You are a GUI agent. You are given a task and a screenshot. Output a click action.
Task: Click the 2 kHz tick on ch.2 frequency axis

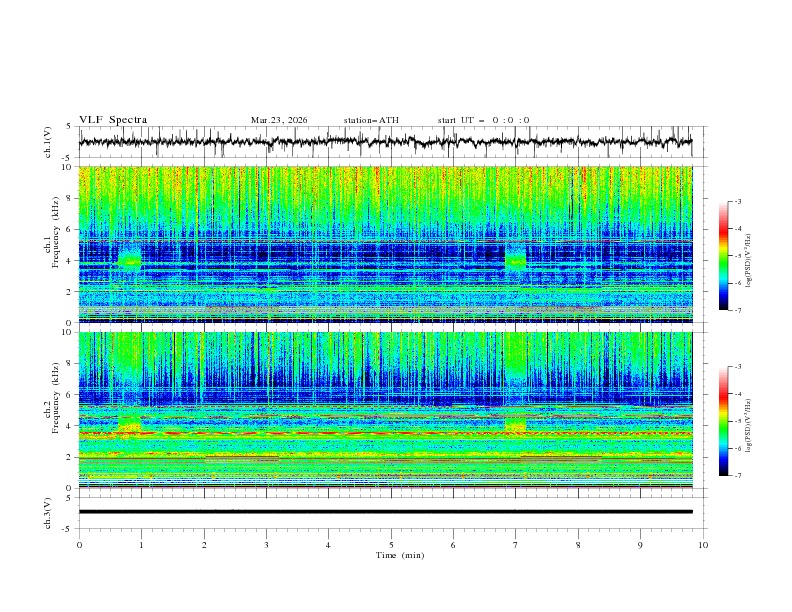70,457
